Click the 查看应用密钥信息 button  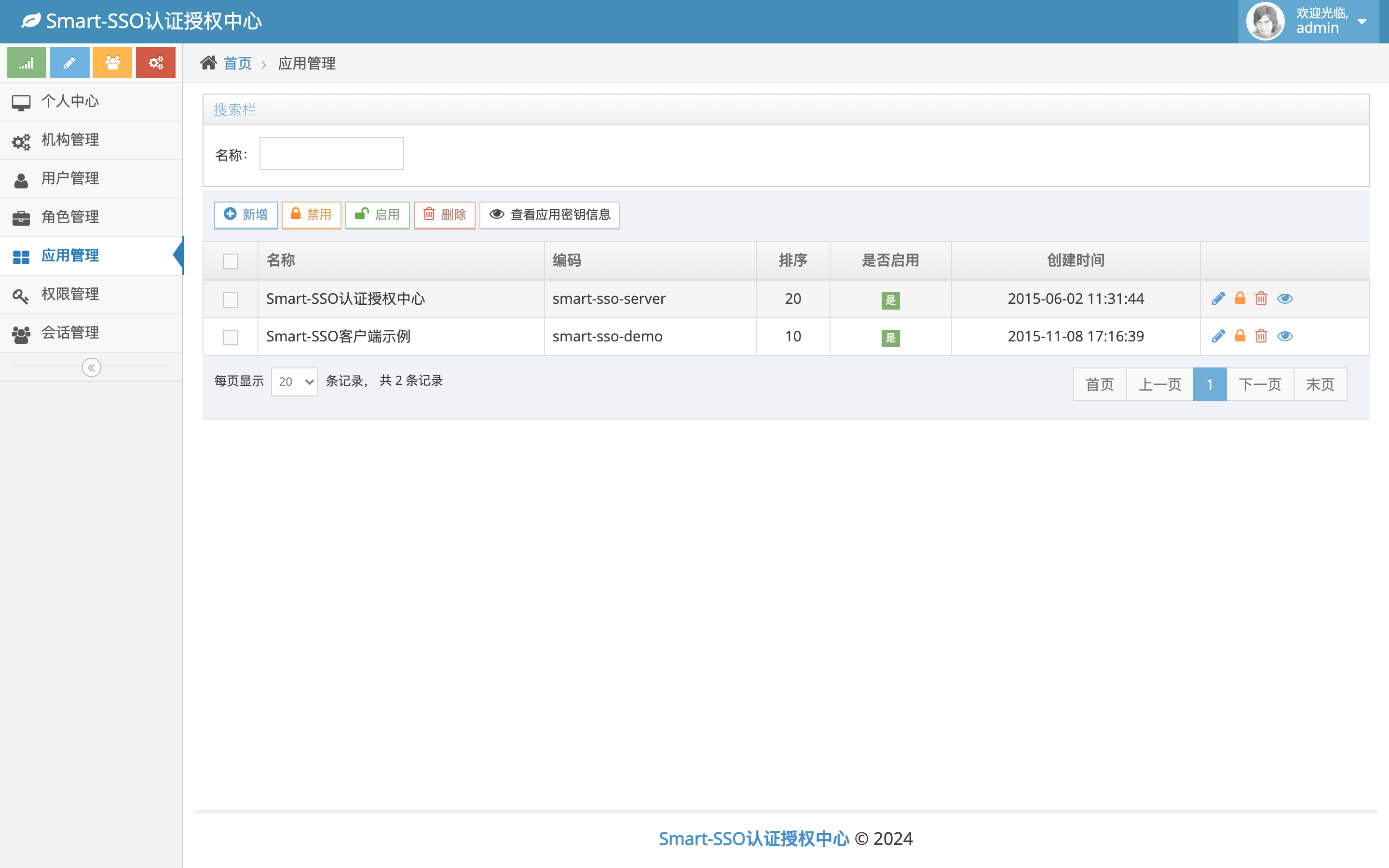[x=549, y=215]
